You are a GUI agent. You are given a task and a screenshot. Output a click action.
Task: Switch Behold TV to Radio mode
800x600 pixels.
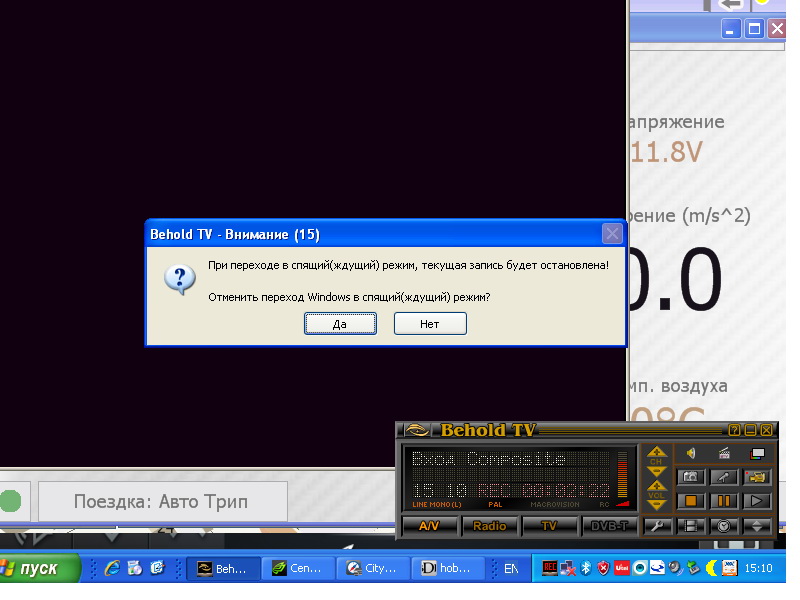[x=489, y=526]
